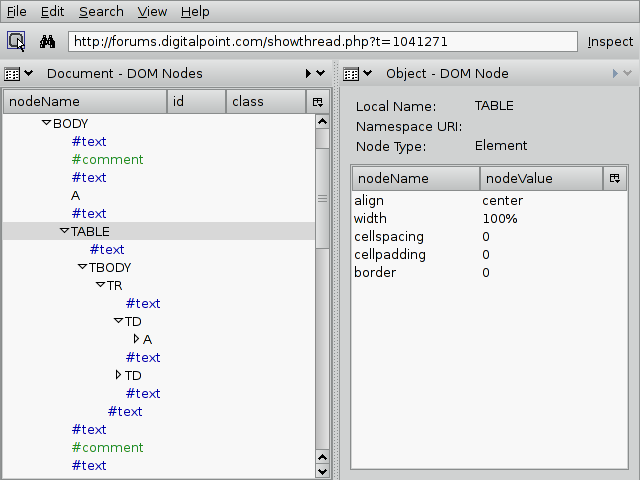
Task: Open Object panel viewer list icon
Action: pos(357,73)
